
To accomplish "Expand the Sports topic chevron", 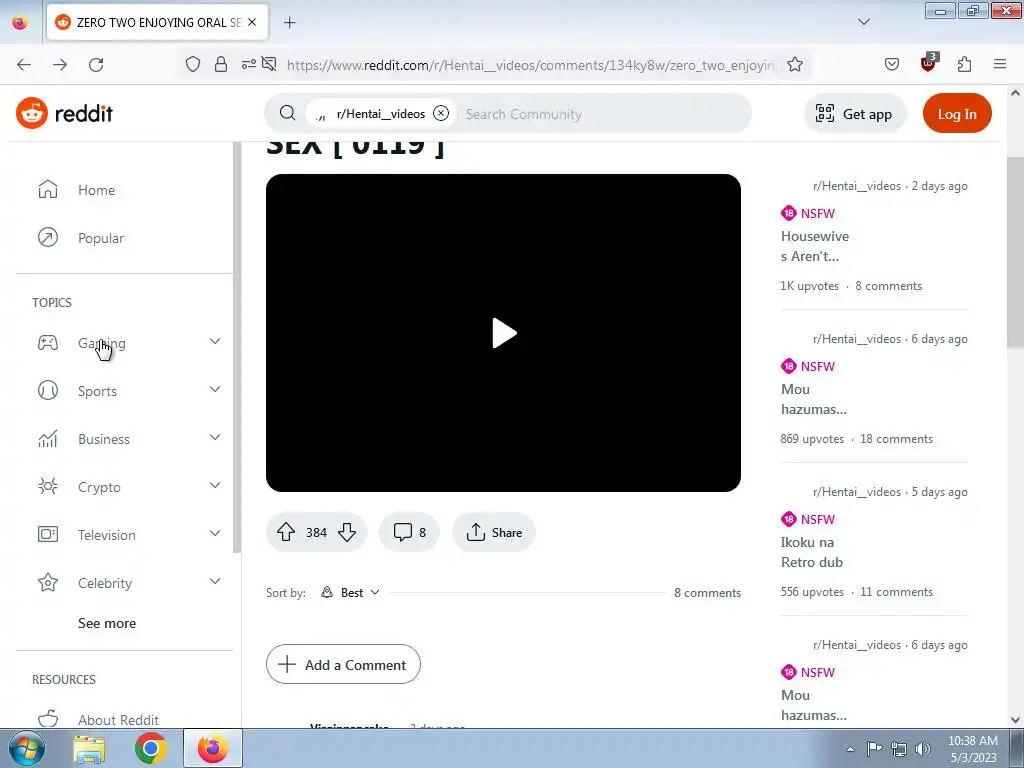I will (215, 390).
